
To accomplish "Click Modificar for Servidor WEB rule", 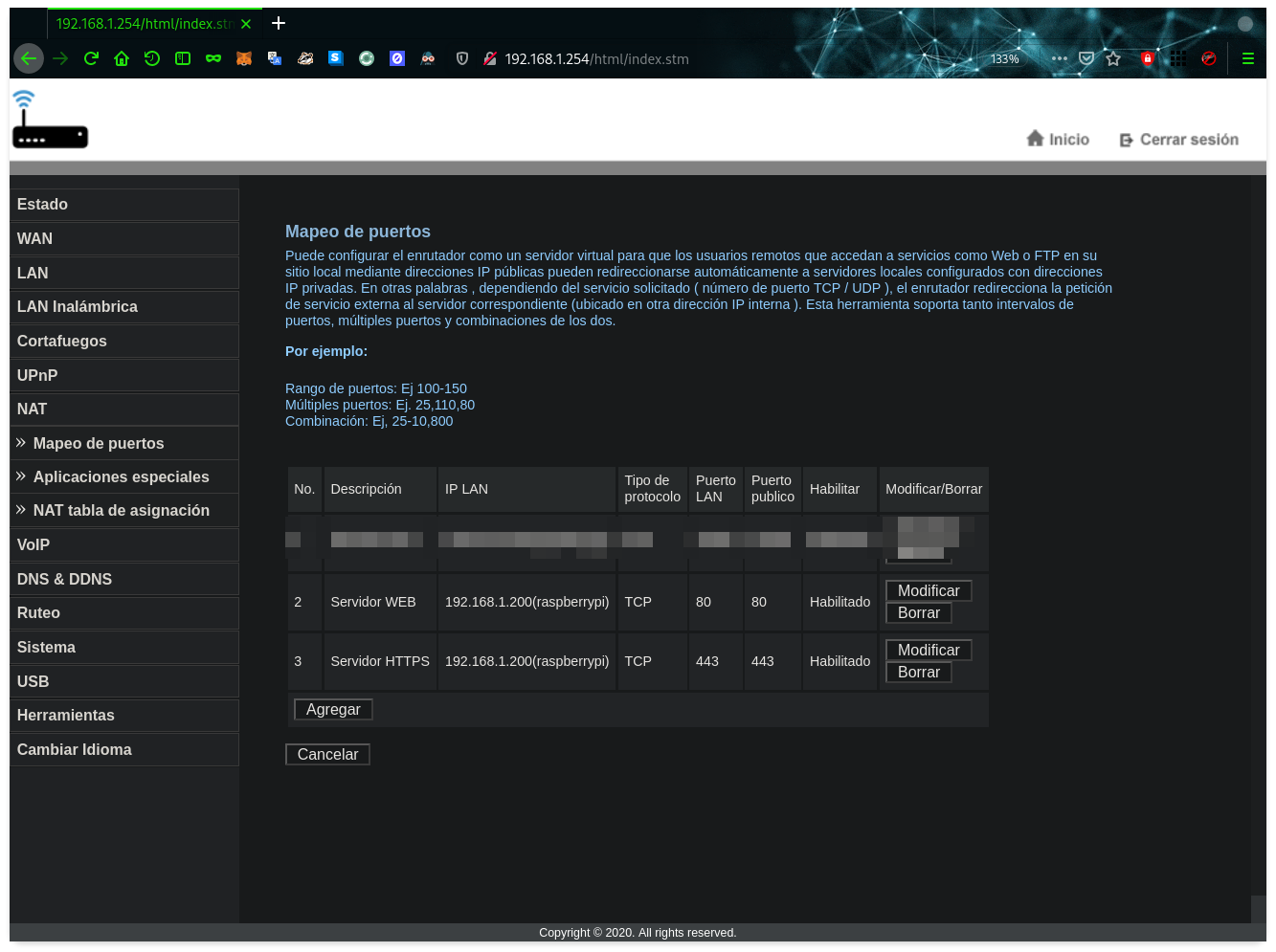I will click(x=928, y=590).
